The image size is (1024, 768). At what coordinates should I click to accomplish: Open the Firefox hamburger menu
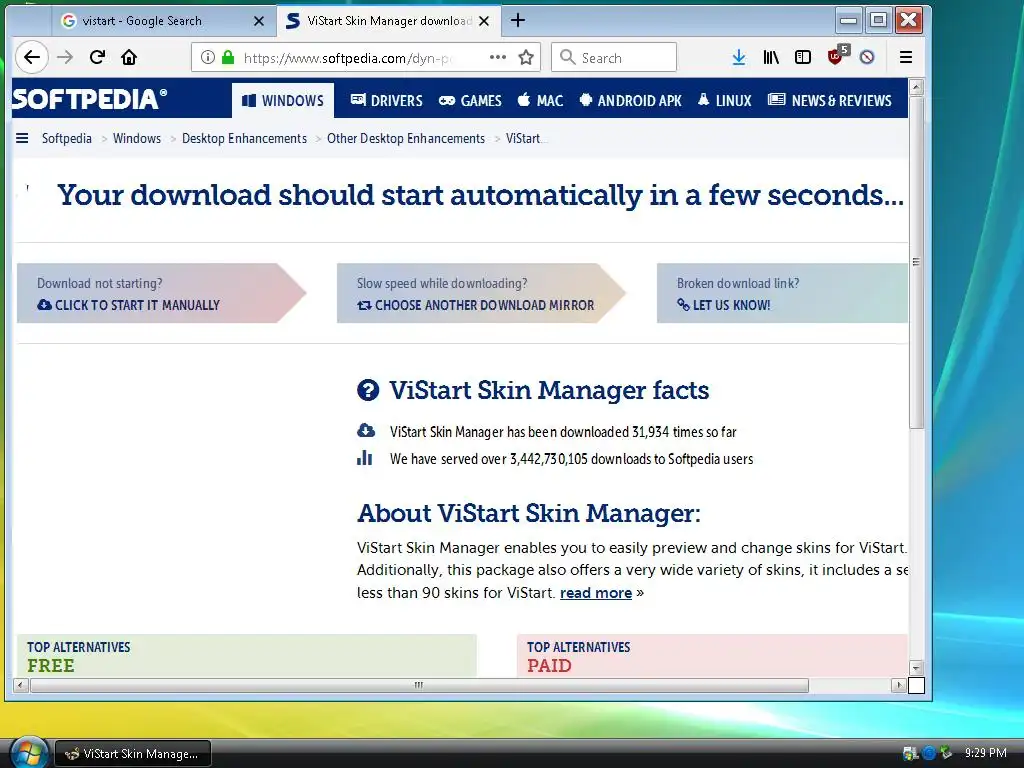(906, 57)
